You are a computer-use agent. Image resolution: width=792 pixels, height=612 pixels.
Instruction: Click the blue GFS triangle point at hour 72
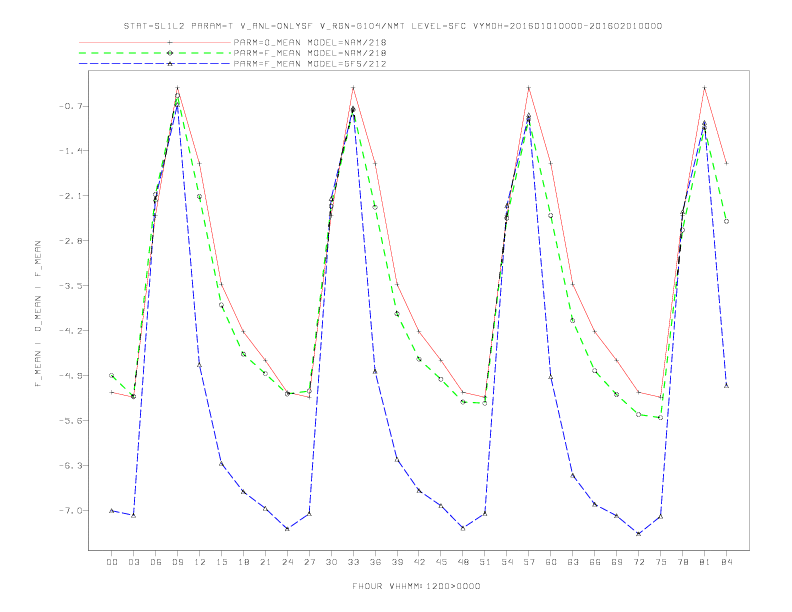(638, 534)
